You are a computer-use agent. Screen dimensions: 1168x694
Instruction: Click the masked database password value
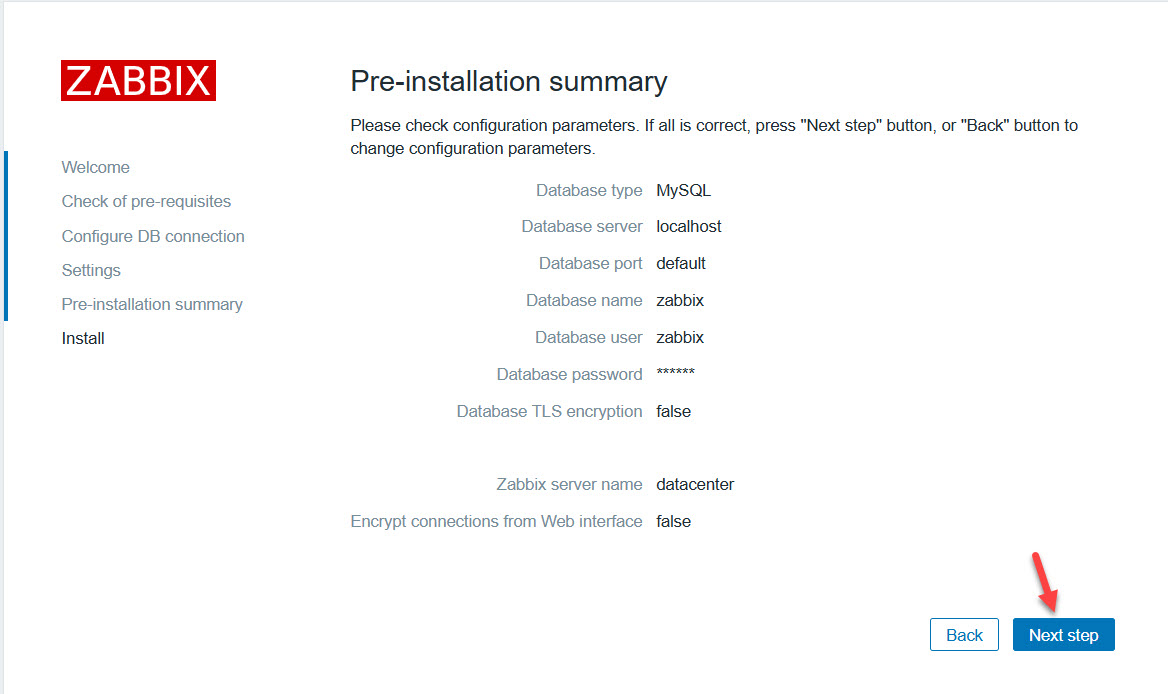(x=675, y=374)
